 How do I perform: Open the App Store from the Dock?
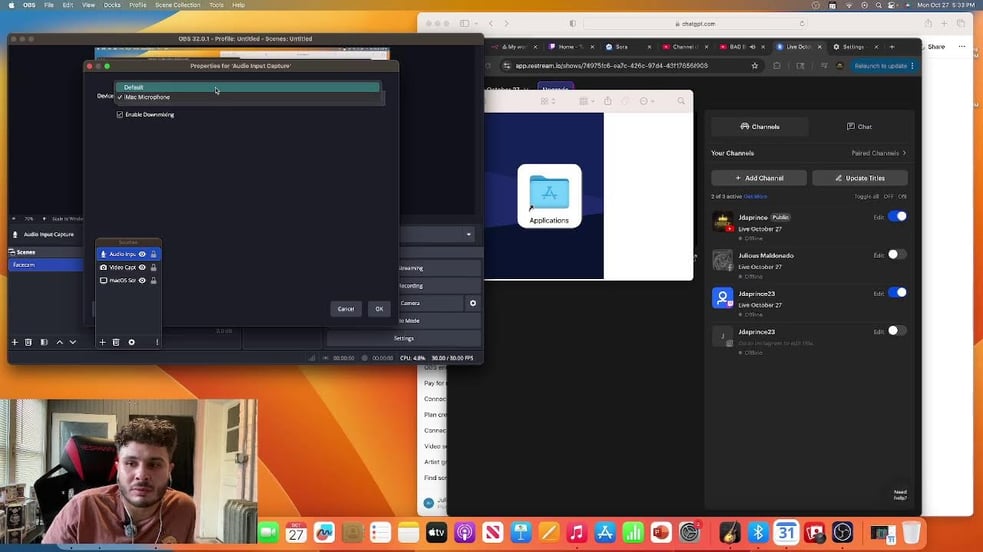tap(605, 533)
